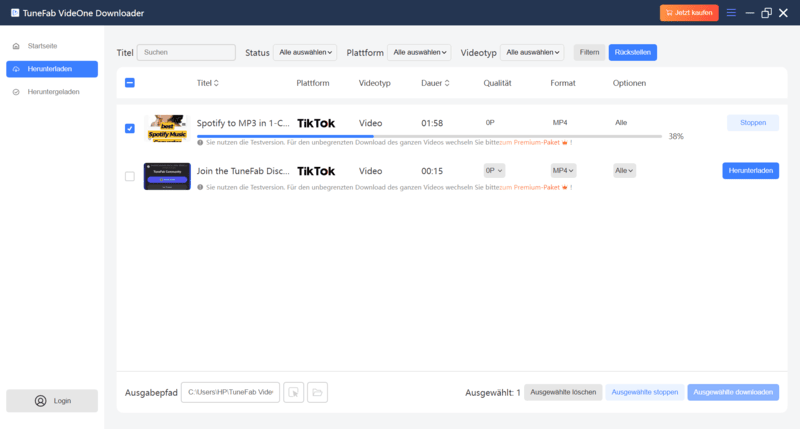
Task: Open the 0P quality dropdown in Join row
Action: point(494,170)
